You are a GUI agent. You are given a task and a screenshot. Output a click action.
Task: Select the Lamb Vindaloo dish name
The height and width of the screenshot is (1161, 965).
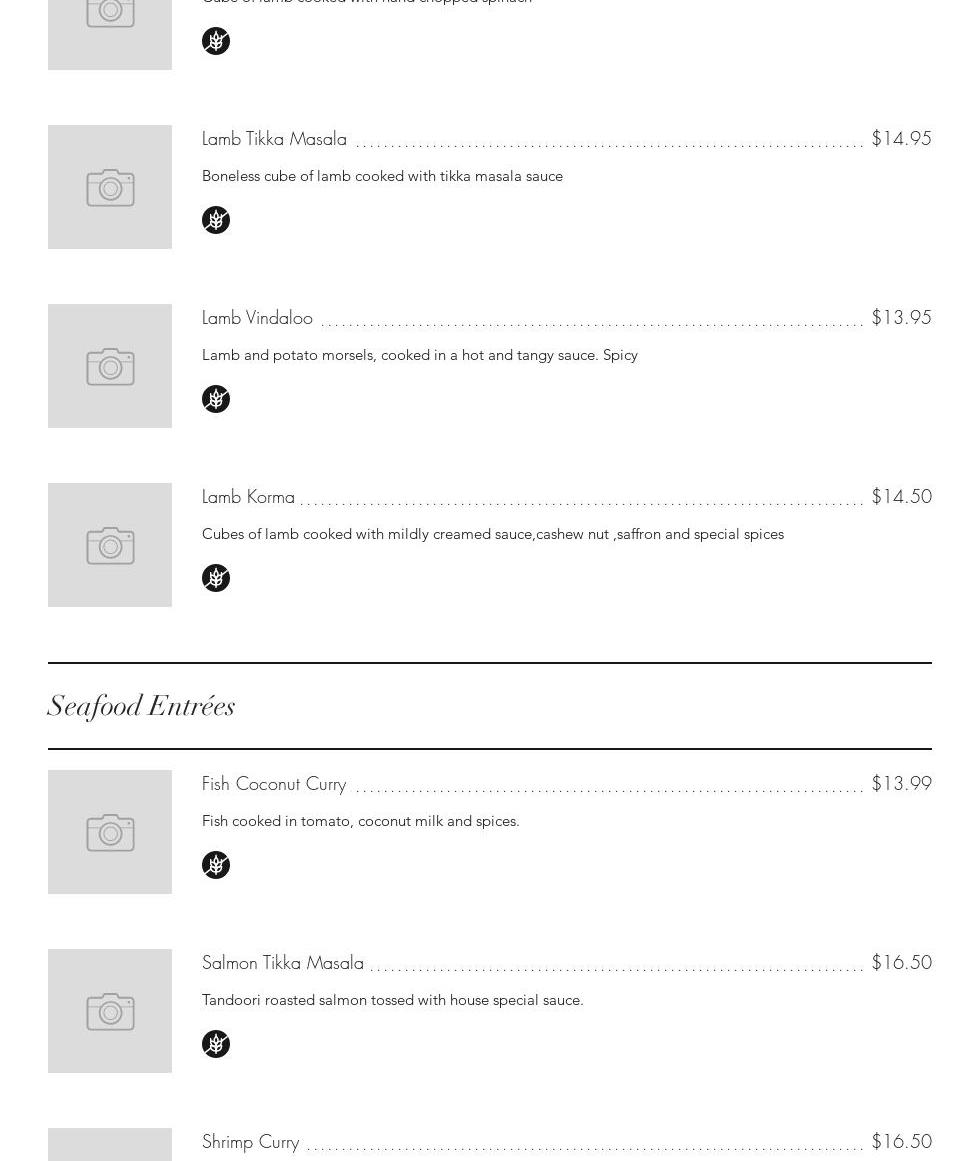click(x=257, y=318)
